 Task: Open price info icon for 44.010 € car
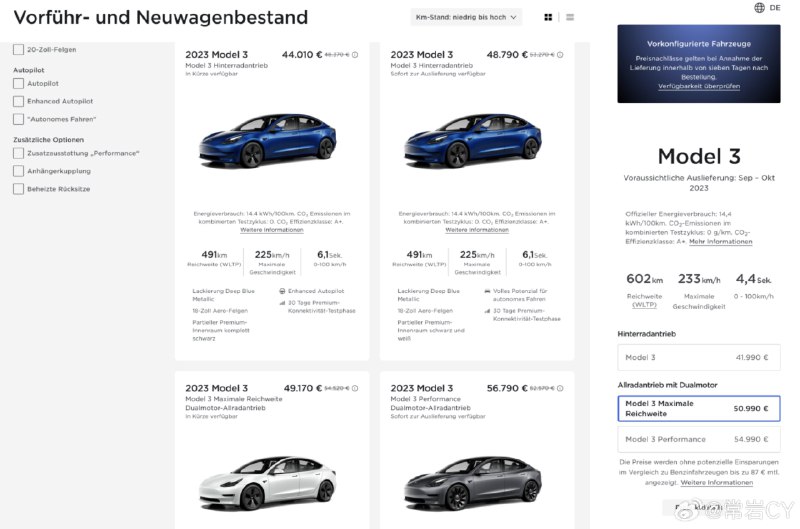355,55
